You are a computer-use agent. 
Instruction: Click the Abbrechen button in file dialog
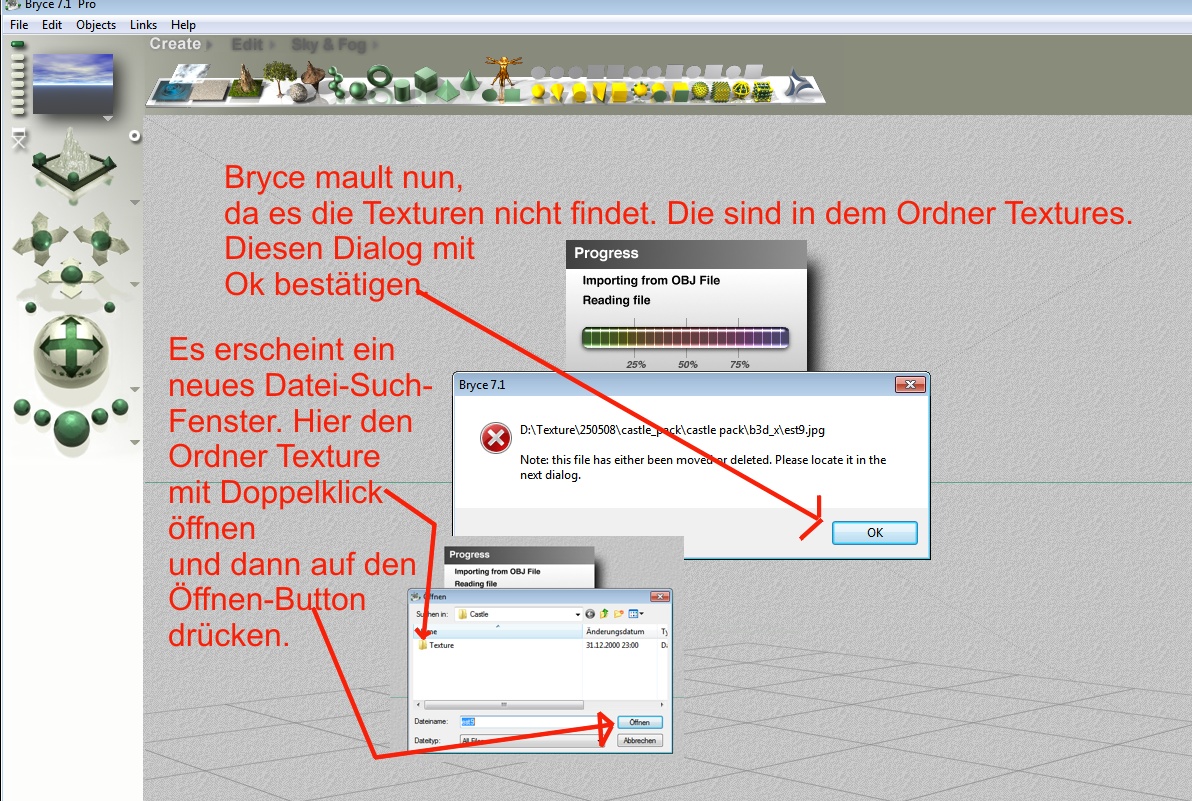tap(639, 740)
